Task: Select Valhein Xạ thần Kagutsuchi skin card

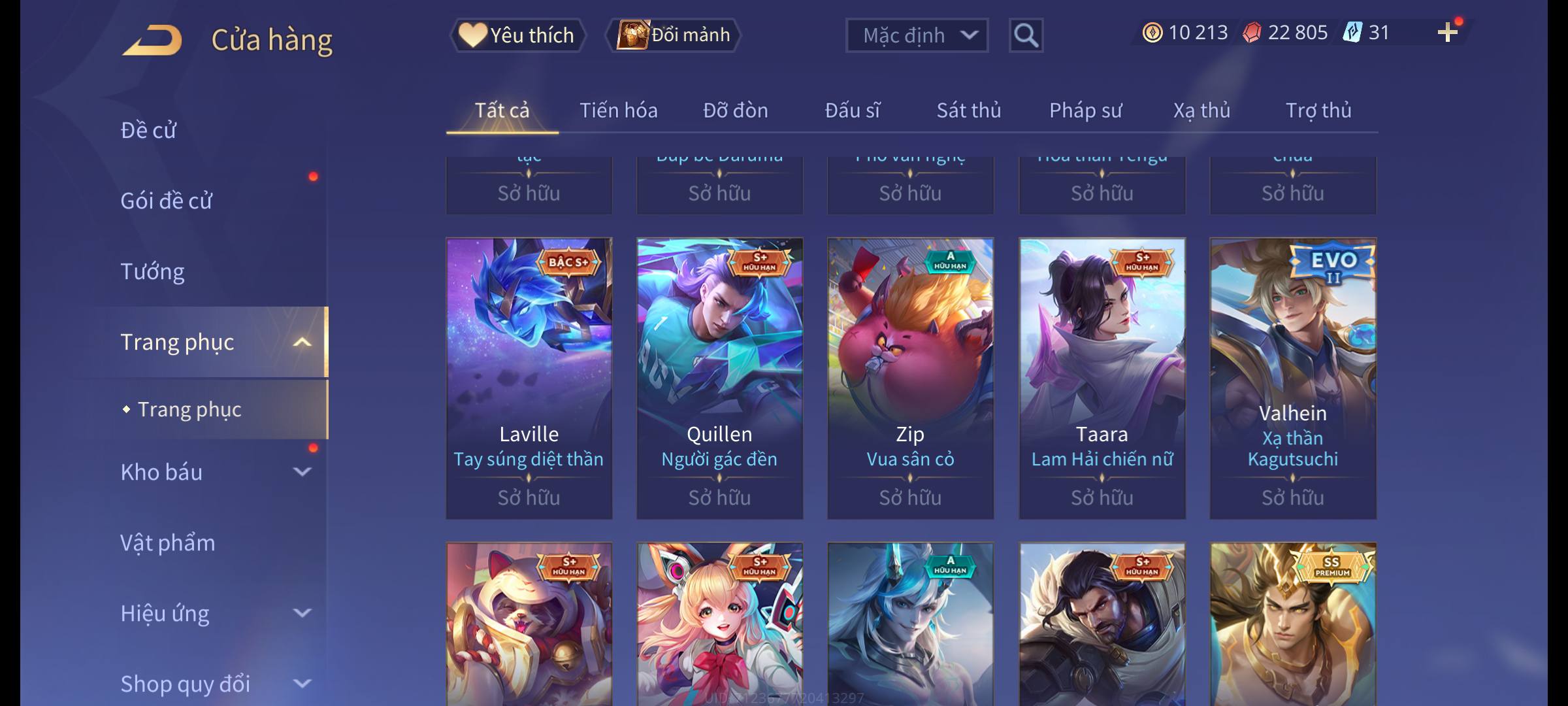Action: click(x=1293, y=378)
